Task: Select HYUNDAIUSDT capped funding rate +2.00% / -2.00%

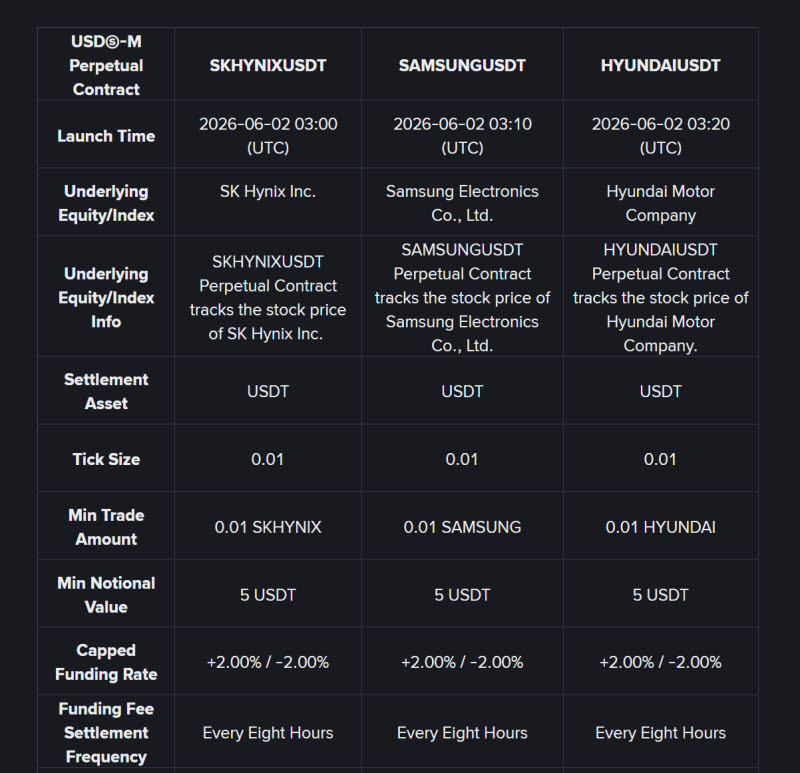Action: (661, 662)
